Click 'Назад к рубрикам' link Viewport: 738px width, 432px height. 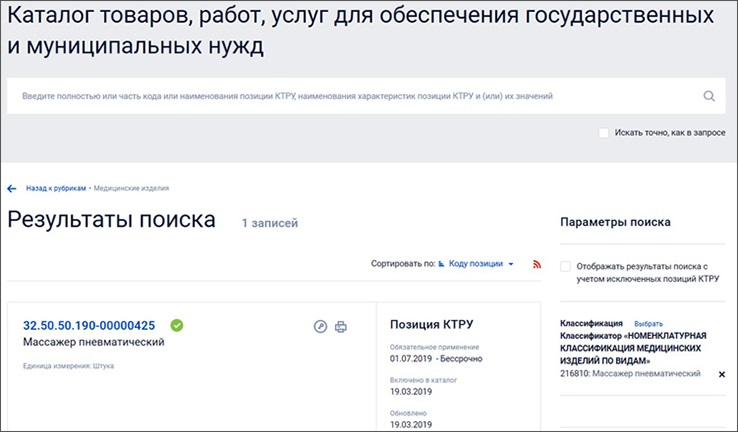(56, 188)
